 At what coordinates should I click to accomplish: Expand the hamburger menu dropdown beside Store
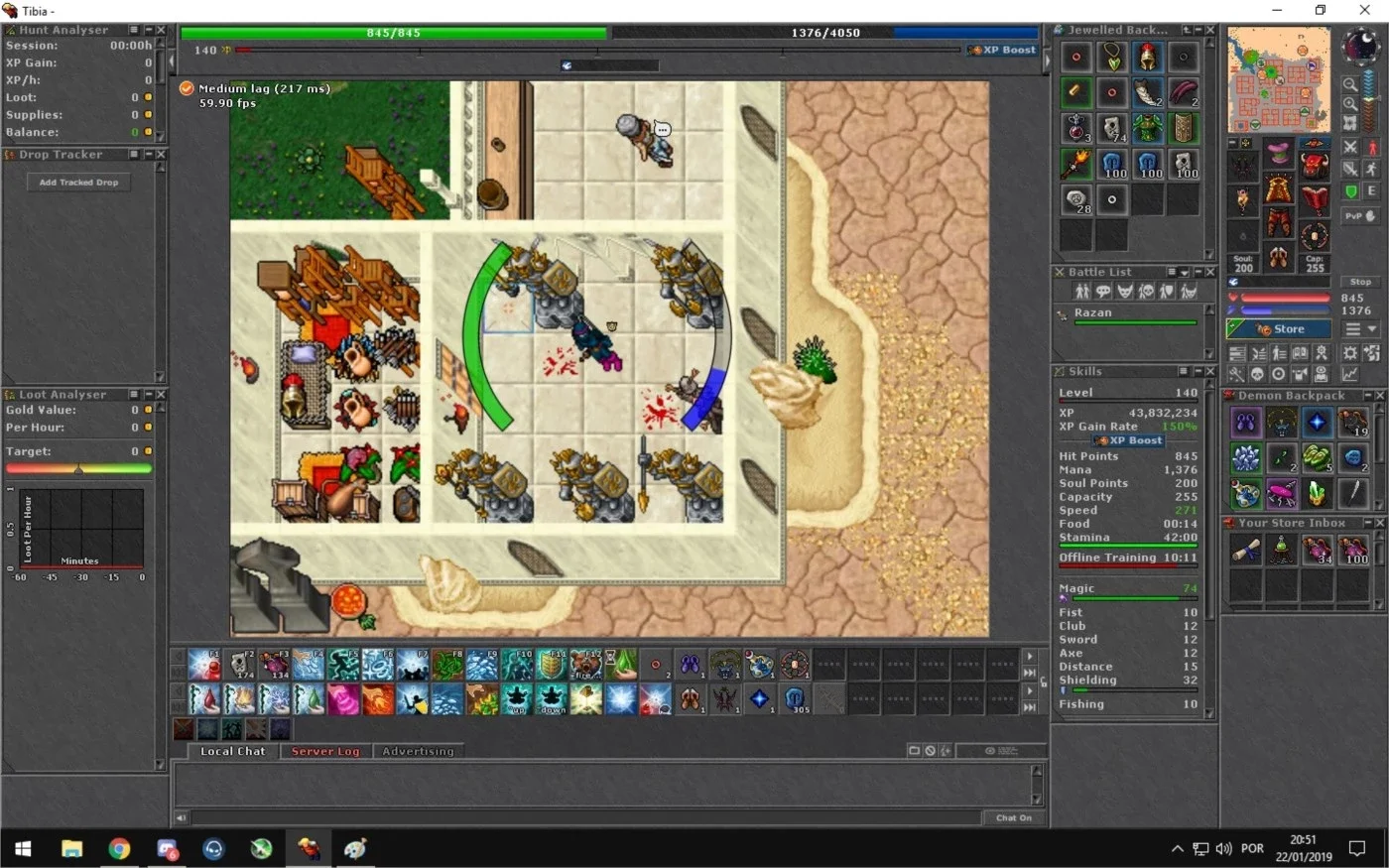coord(1360,329)
